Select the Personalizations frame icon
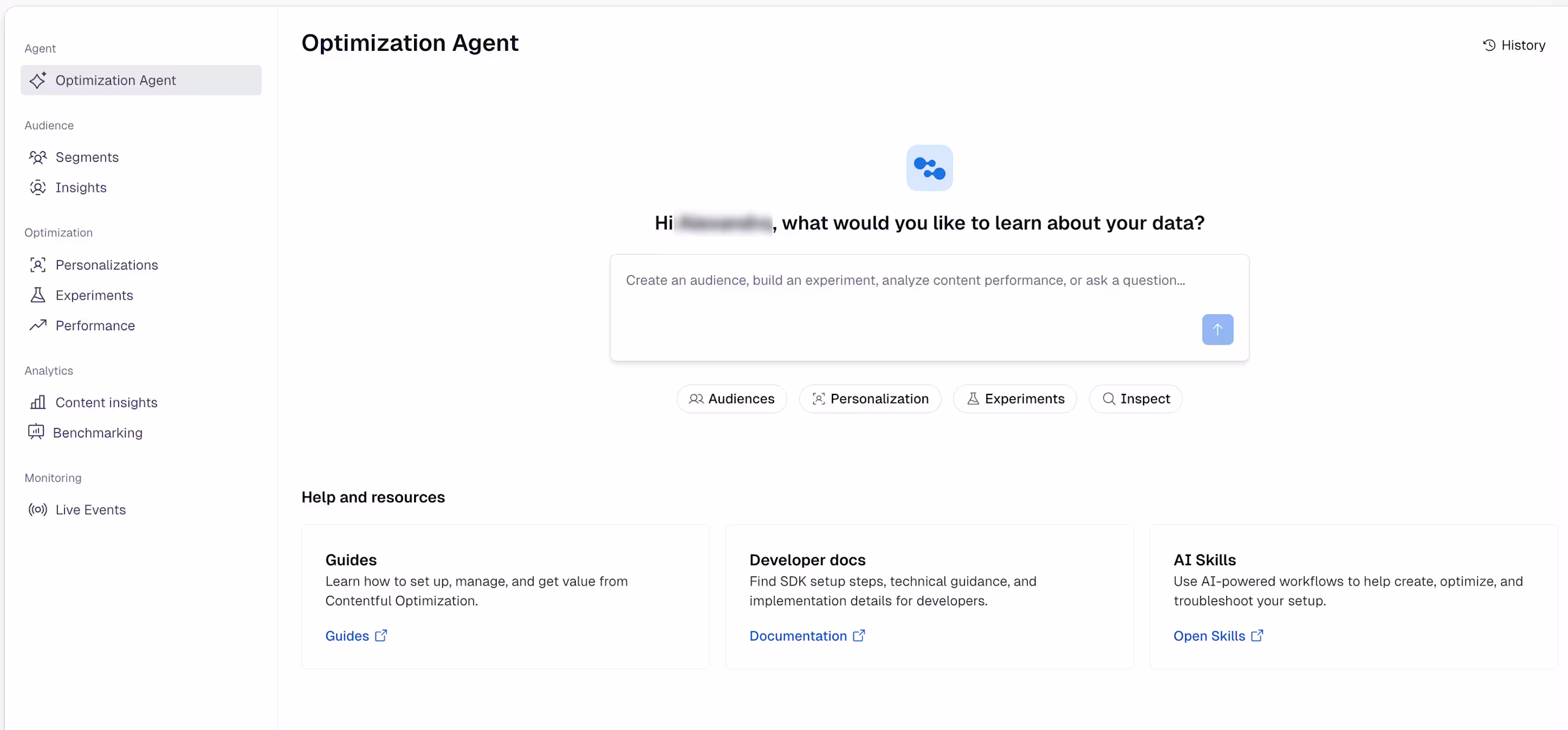Viewport: 1568px width, 730px height. click(38, 265)
